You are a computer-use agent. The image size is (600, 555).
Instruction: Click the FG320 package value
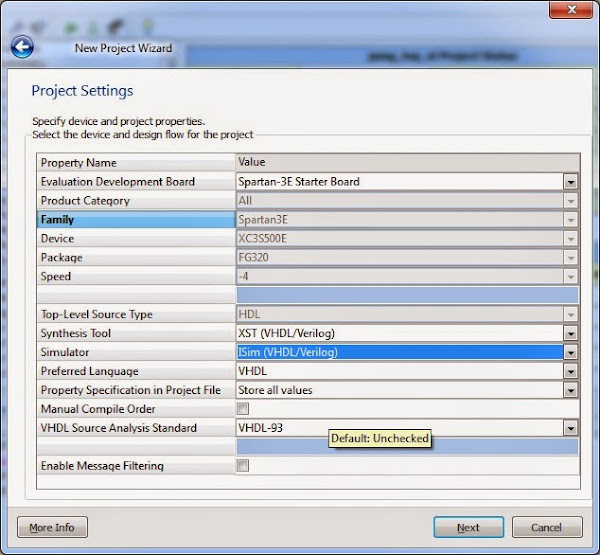tap(399, 258)
